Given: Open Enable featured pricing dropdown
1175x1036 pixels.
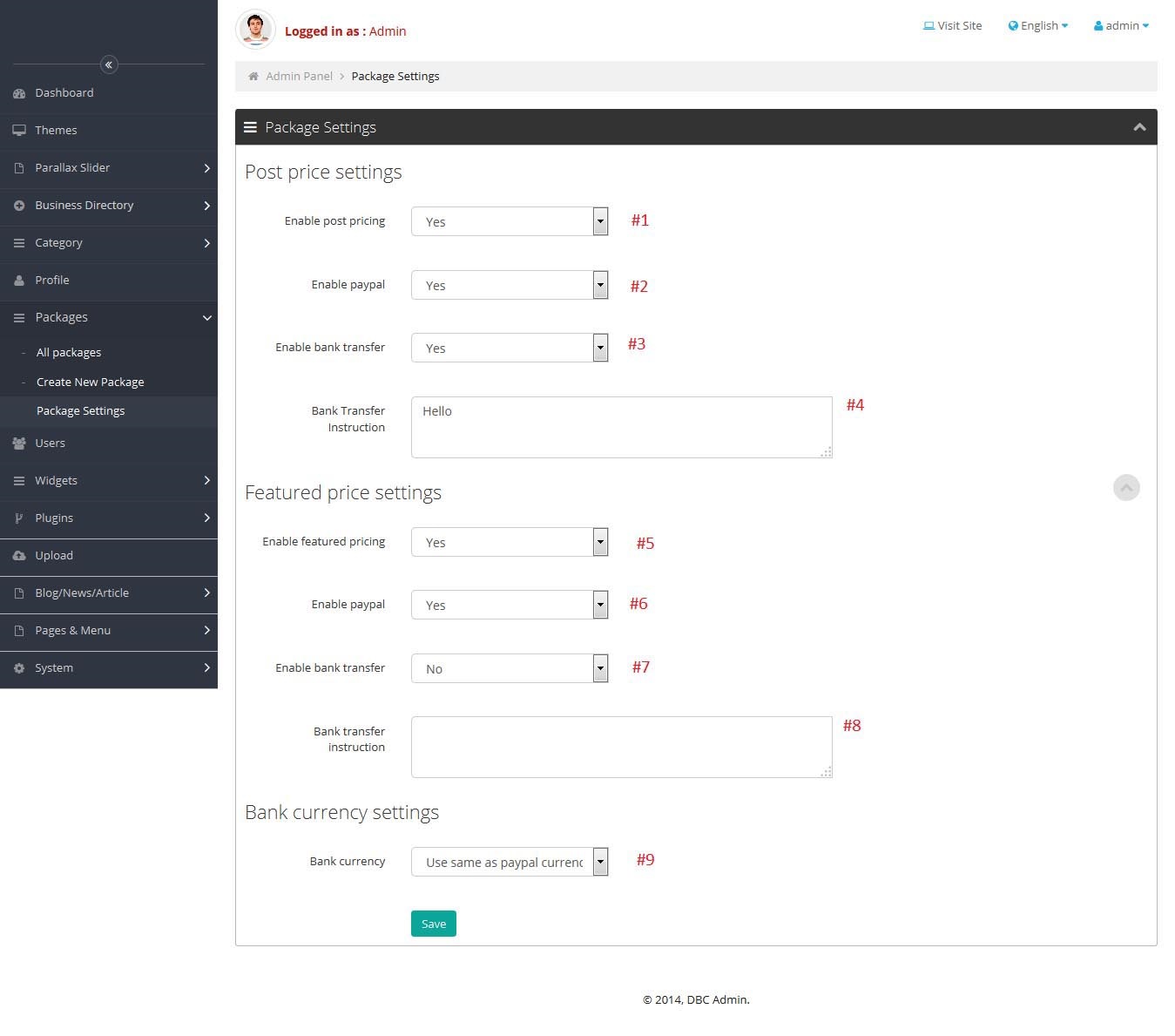Looking at the screenshot, I should [x=510, y=542].
